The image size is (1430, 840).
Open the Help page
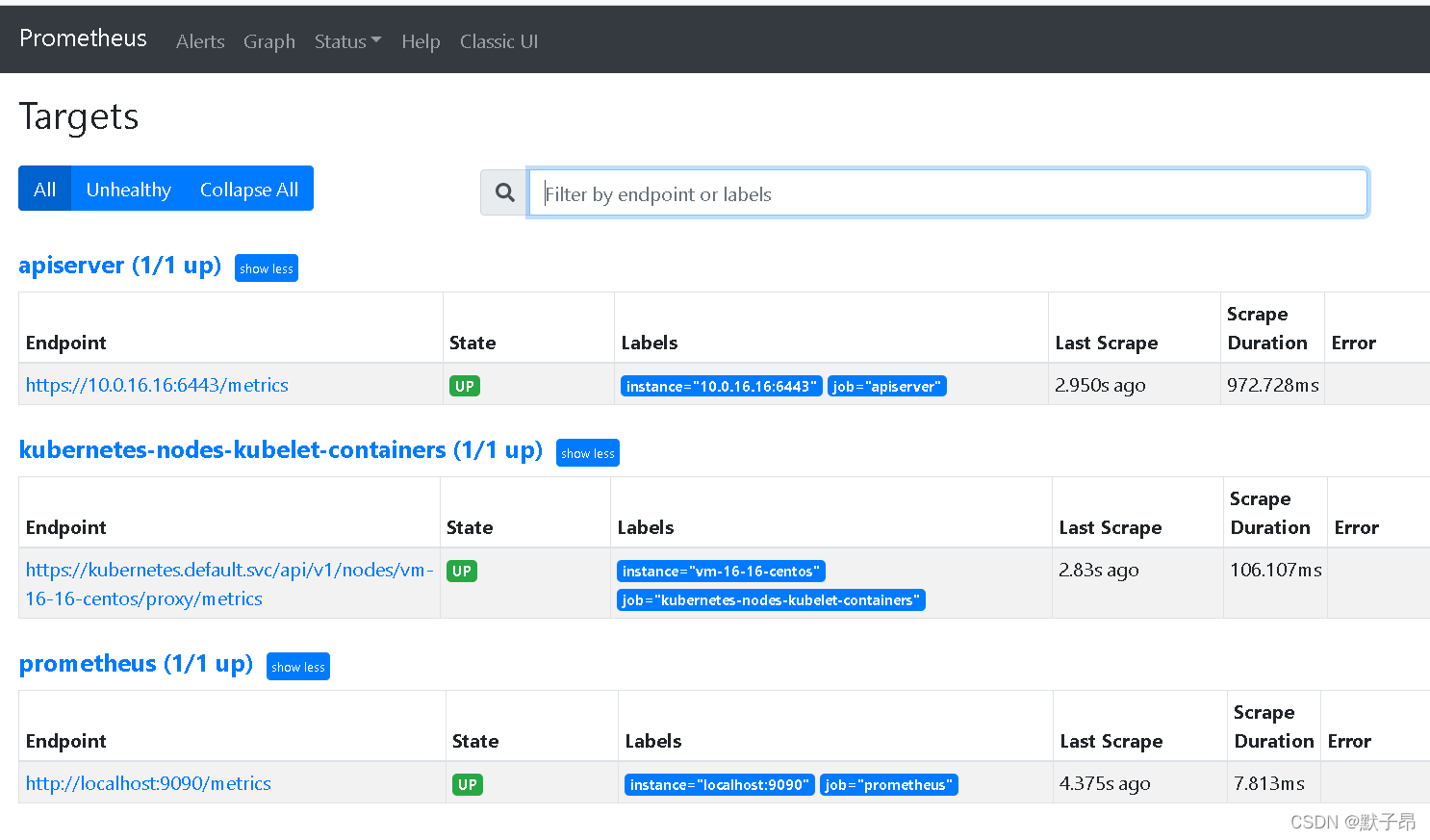pos(421,41)
